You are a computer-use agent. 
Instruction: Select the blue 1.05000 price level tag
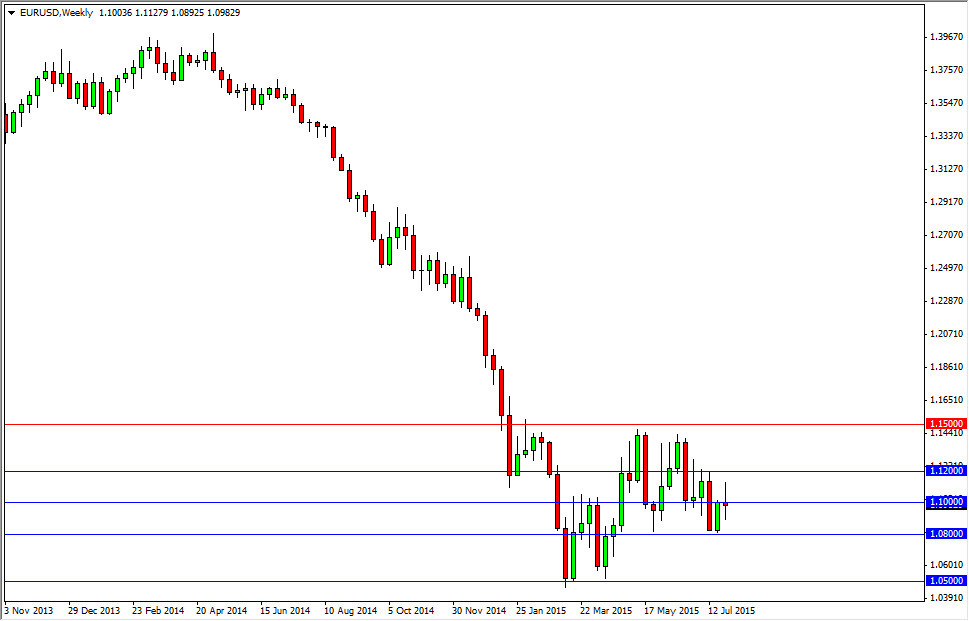[x=944, y=581]
